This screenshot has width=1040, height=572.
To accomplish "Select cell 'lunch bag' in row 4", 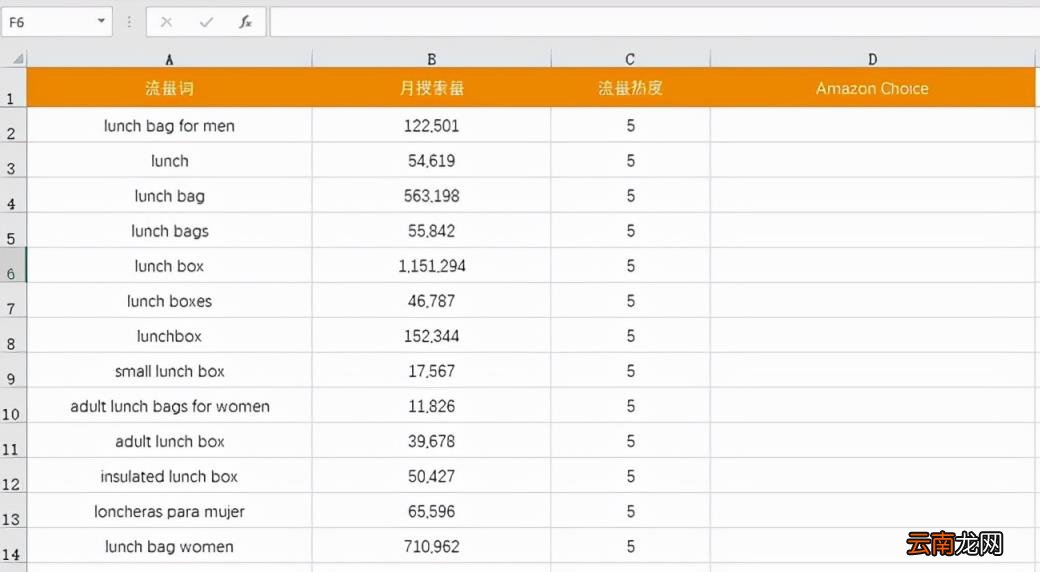I will (169, 196).
